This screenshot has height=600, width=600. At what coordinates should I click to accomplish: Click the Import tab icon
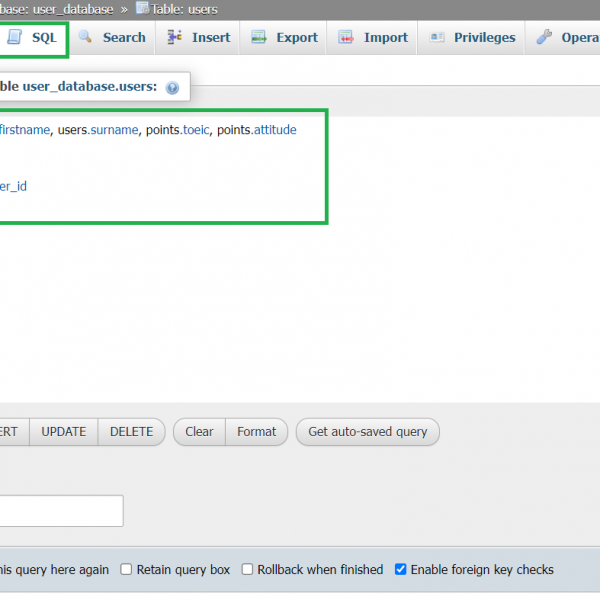pyautogui.click(x=346, y=37)
